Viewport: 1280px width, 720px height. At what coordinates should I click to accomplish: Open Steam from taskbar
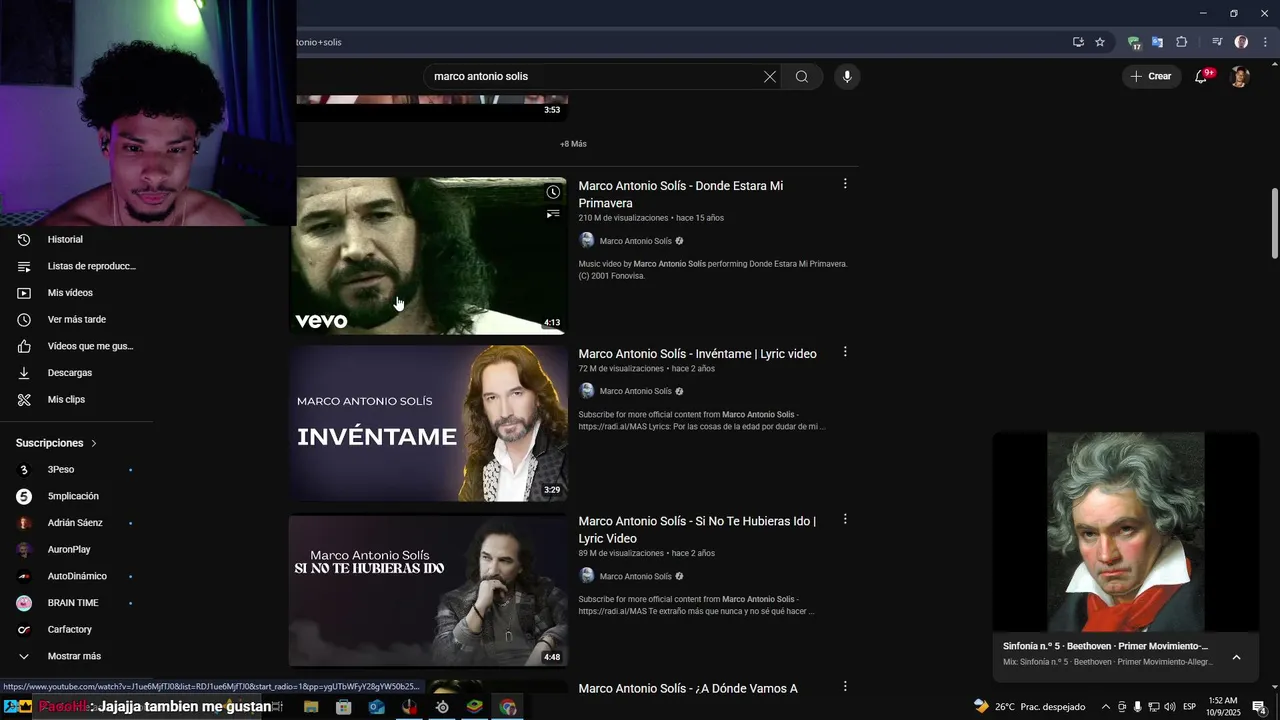point(443,707)
